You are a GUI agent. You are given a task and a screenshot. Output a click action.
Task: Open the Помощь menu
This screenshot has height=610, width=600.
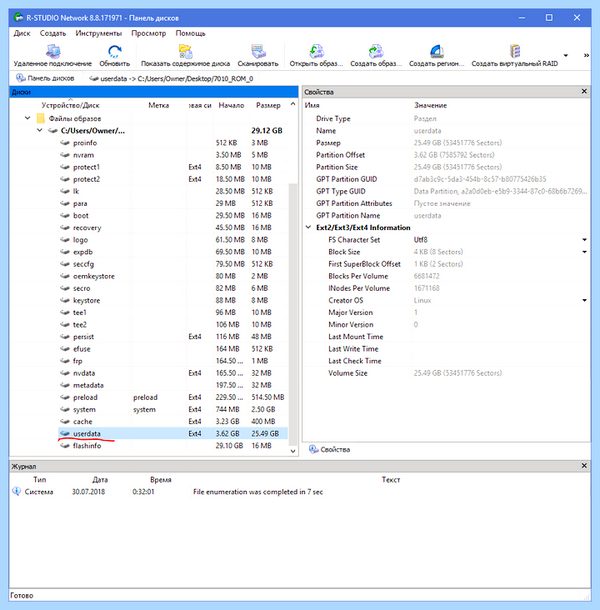(190, 33)
